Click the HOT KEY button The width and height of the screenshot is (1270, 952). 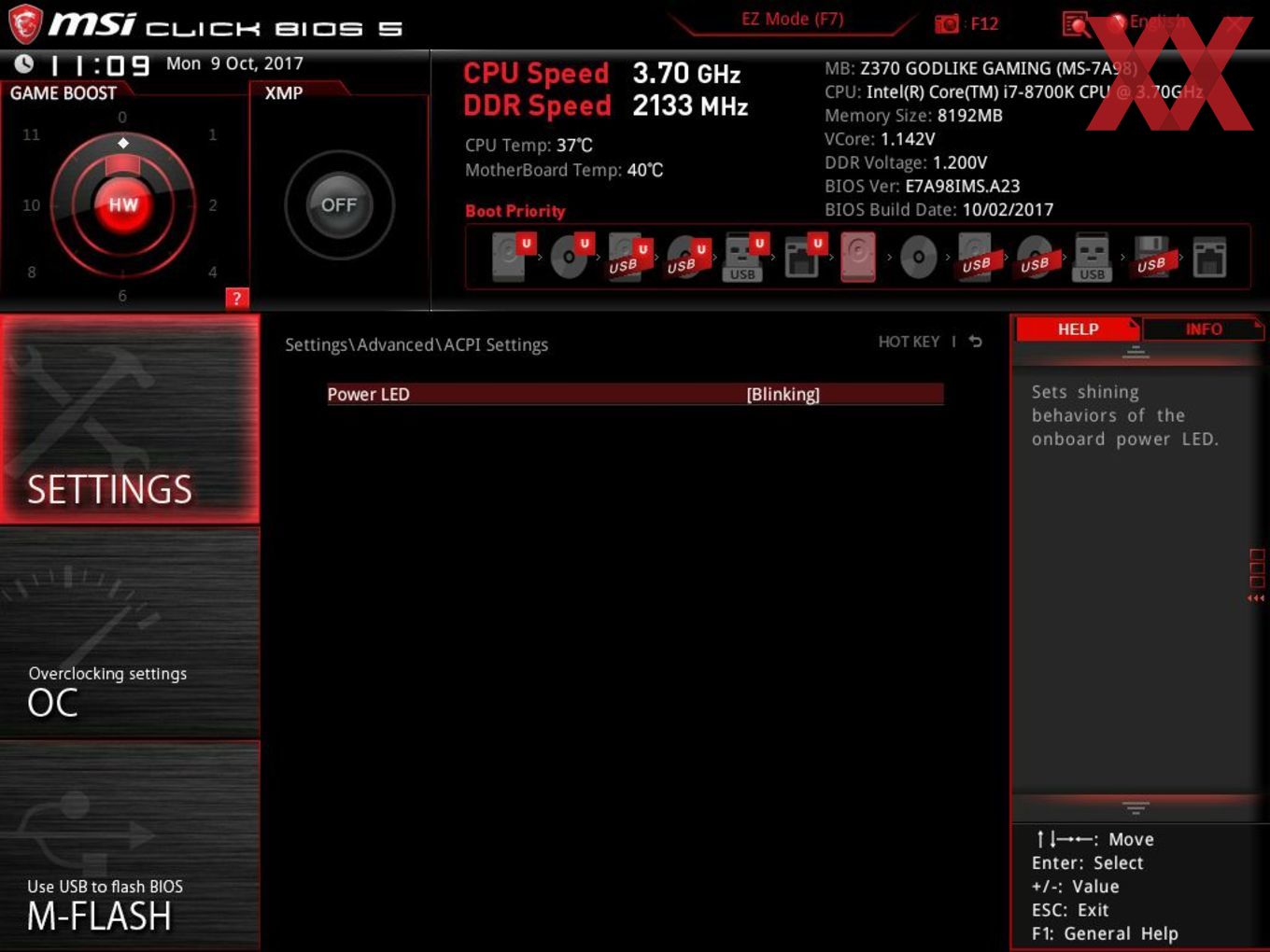(x=909, y=342)
